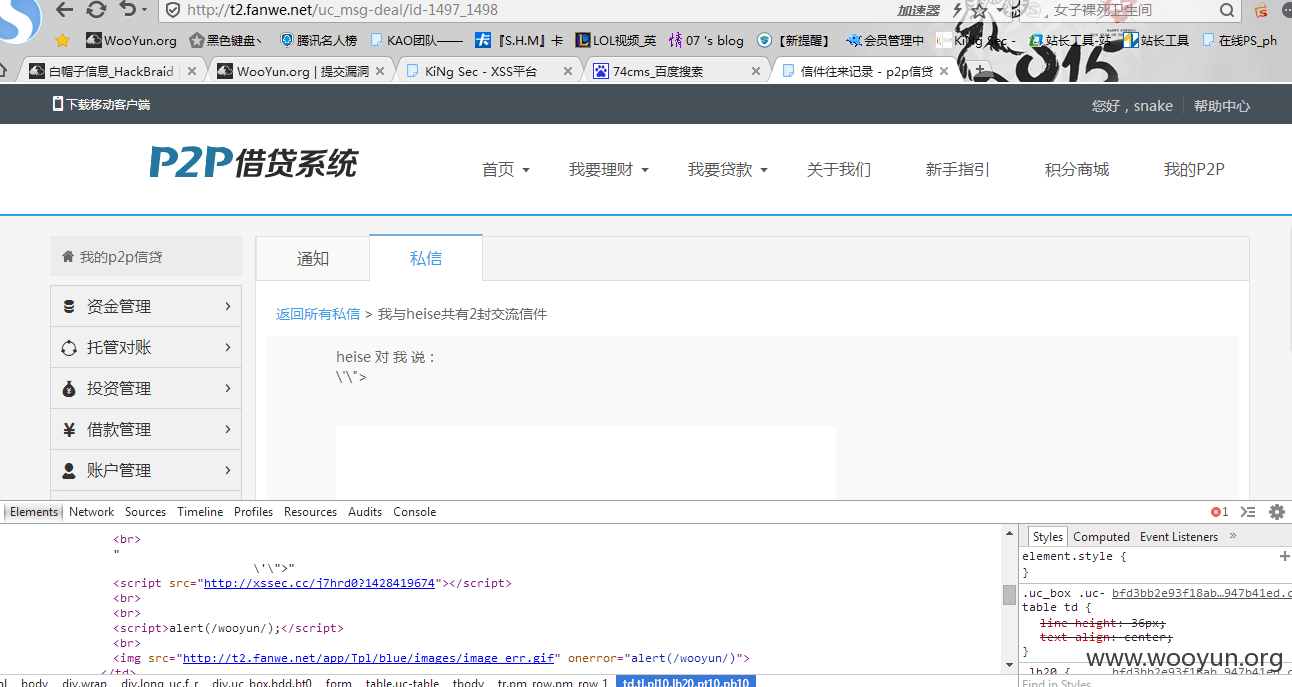Switch to the Computed styles tab
Screen dimensions: 1292x687
point(1102,537)
